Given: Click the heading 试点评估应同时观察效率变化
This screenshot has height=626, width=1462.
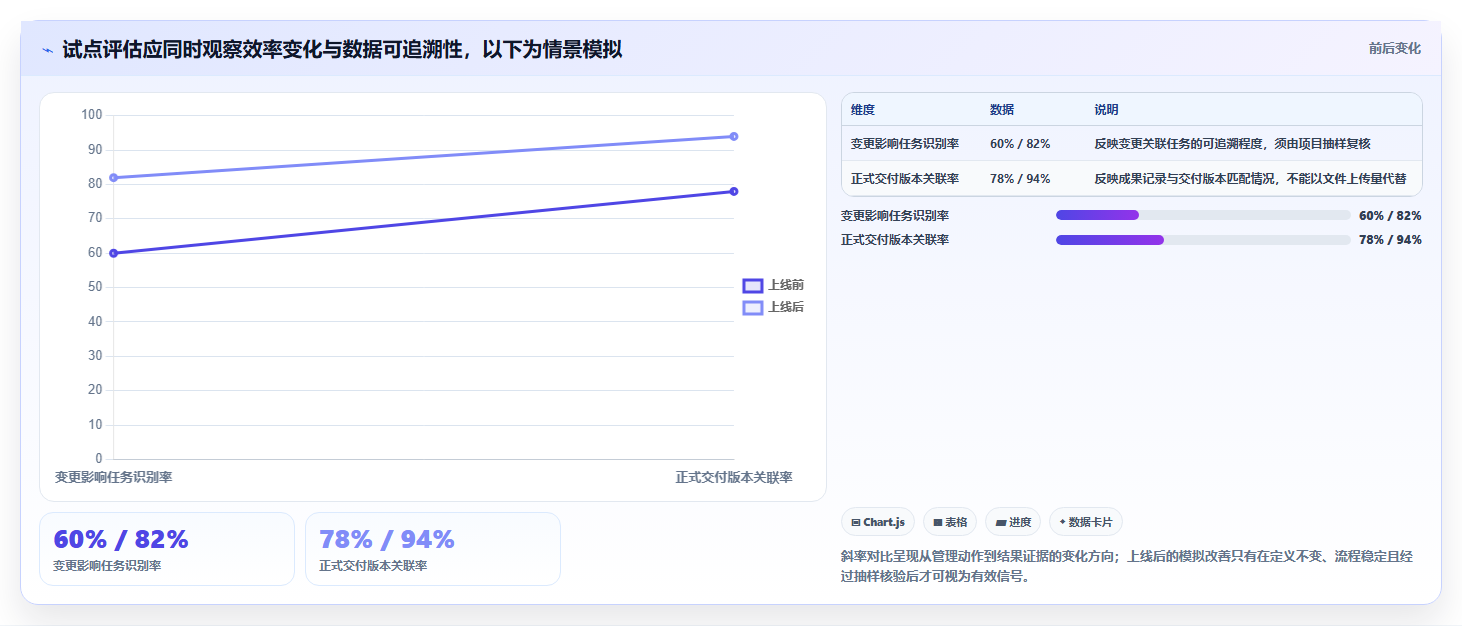Looking at the screenshot, I should [x=342, y=49].
